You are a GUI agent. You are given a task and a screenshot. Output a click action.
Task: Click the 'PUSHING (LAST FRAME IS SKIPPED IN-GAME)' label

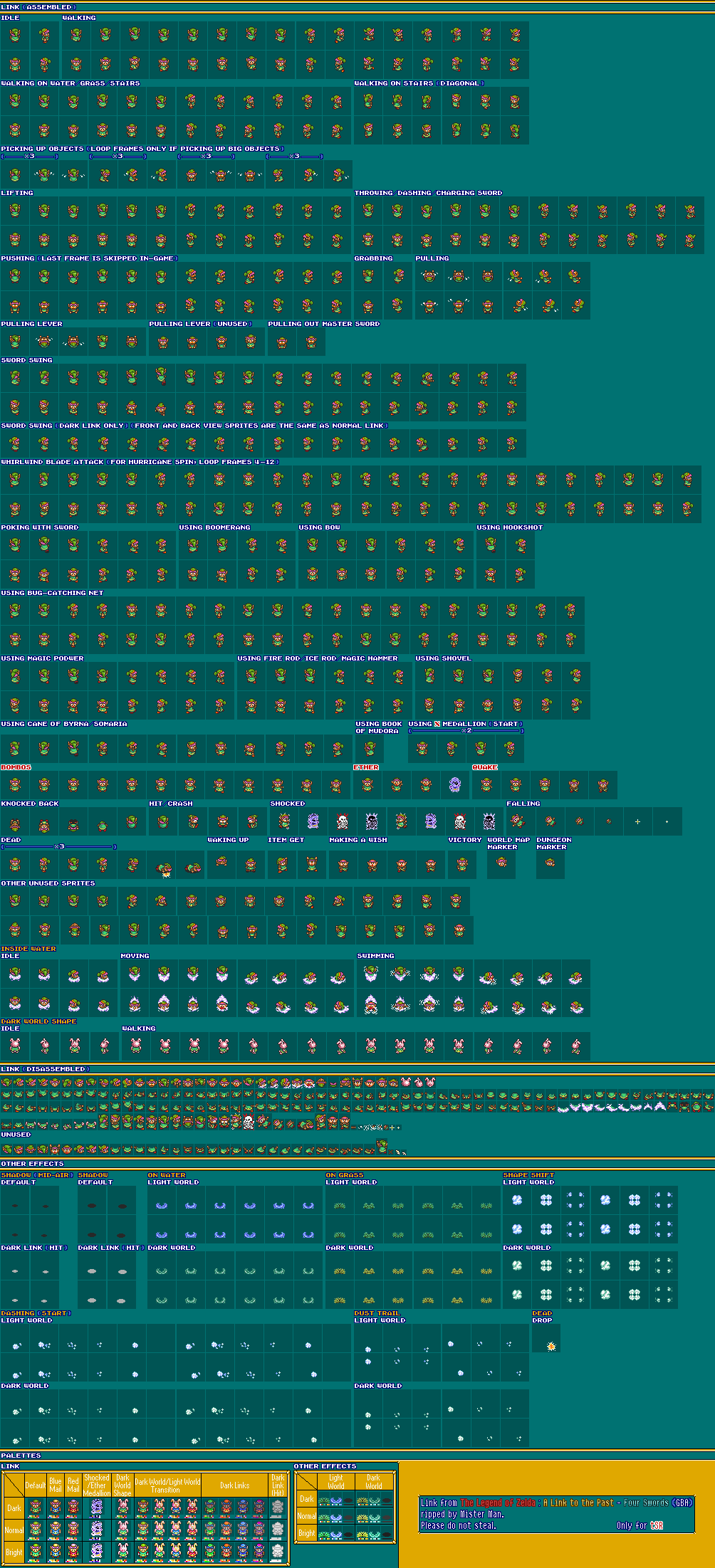click(89, 258)
